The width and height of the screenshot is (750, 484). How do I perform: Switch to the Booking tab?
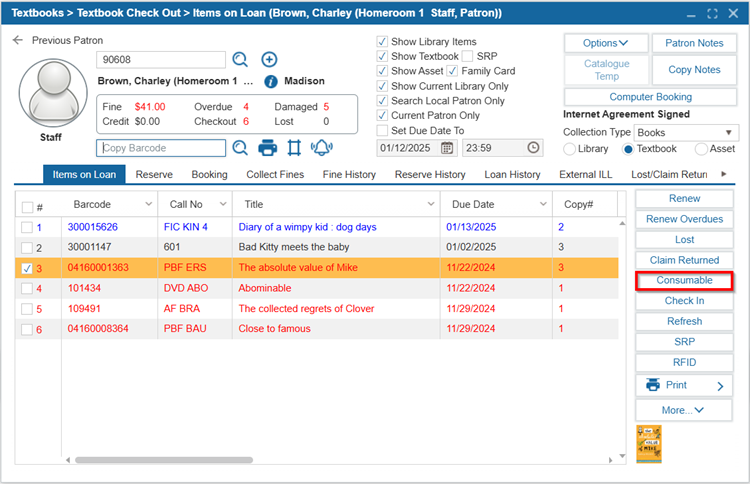pyautogui.click(x=210, y=175)
